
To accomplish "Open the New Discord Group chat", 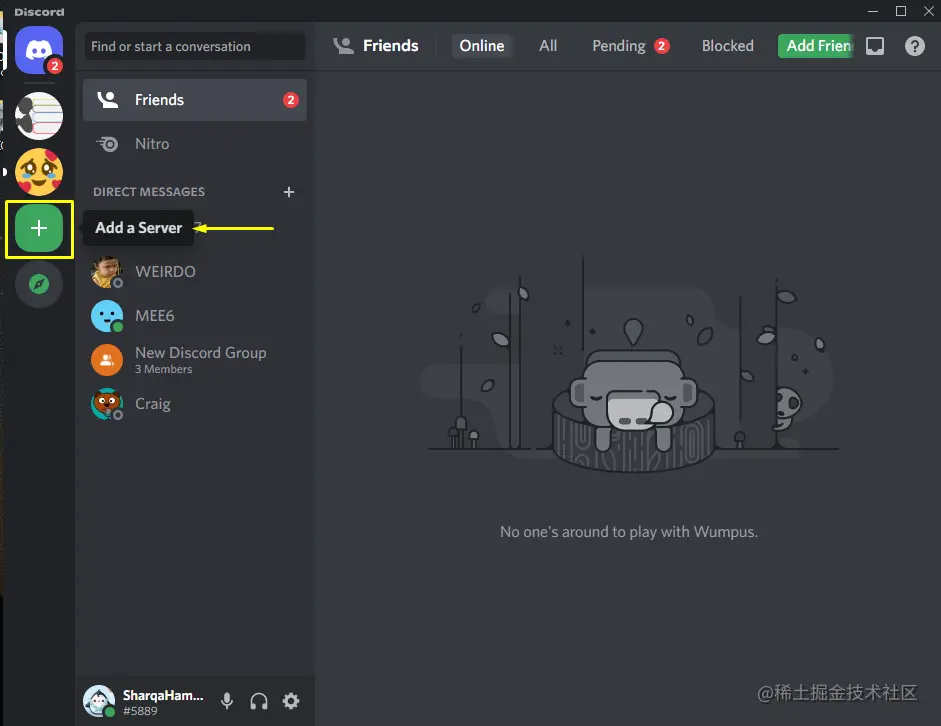I will 194,359.
